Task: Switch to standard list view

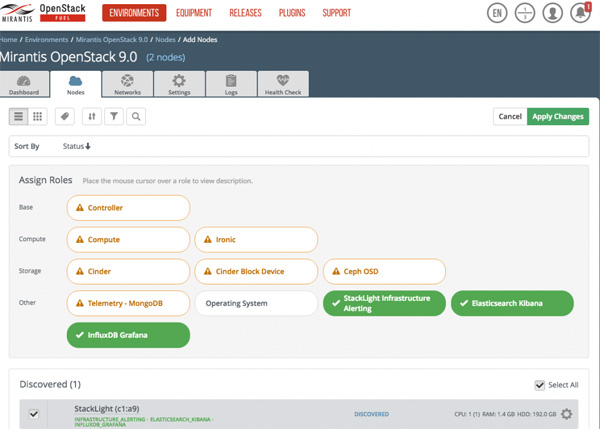Action: [x=18, y=116]
